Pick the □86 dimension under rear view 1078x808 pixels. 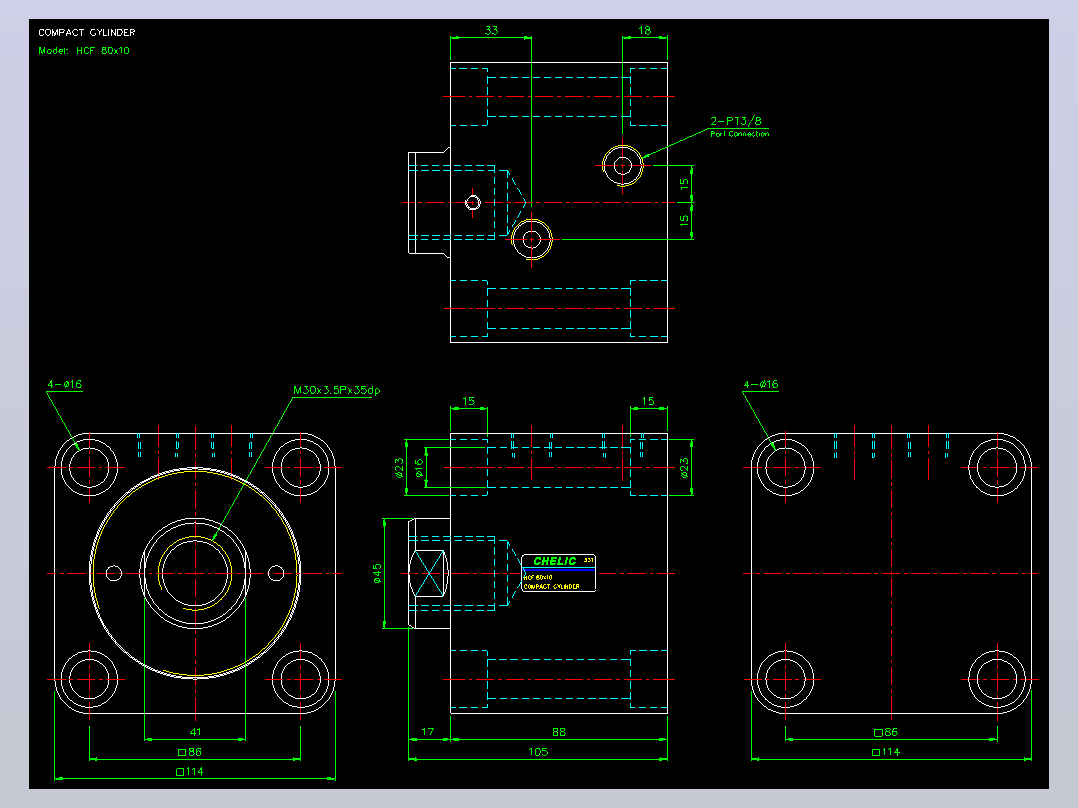[x=886, y=732]
